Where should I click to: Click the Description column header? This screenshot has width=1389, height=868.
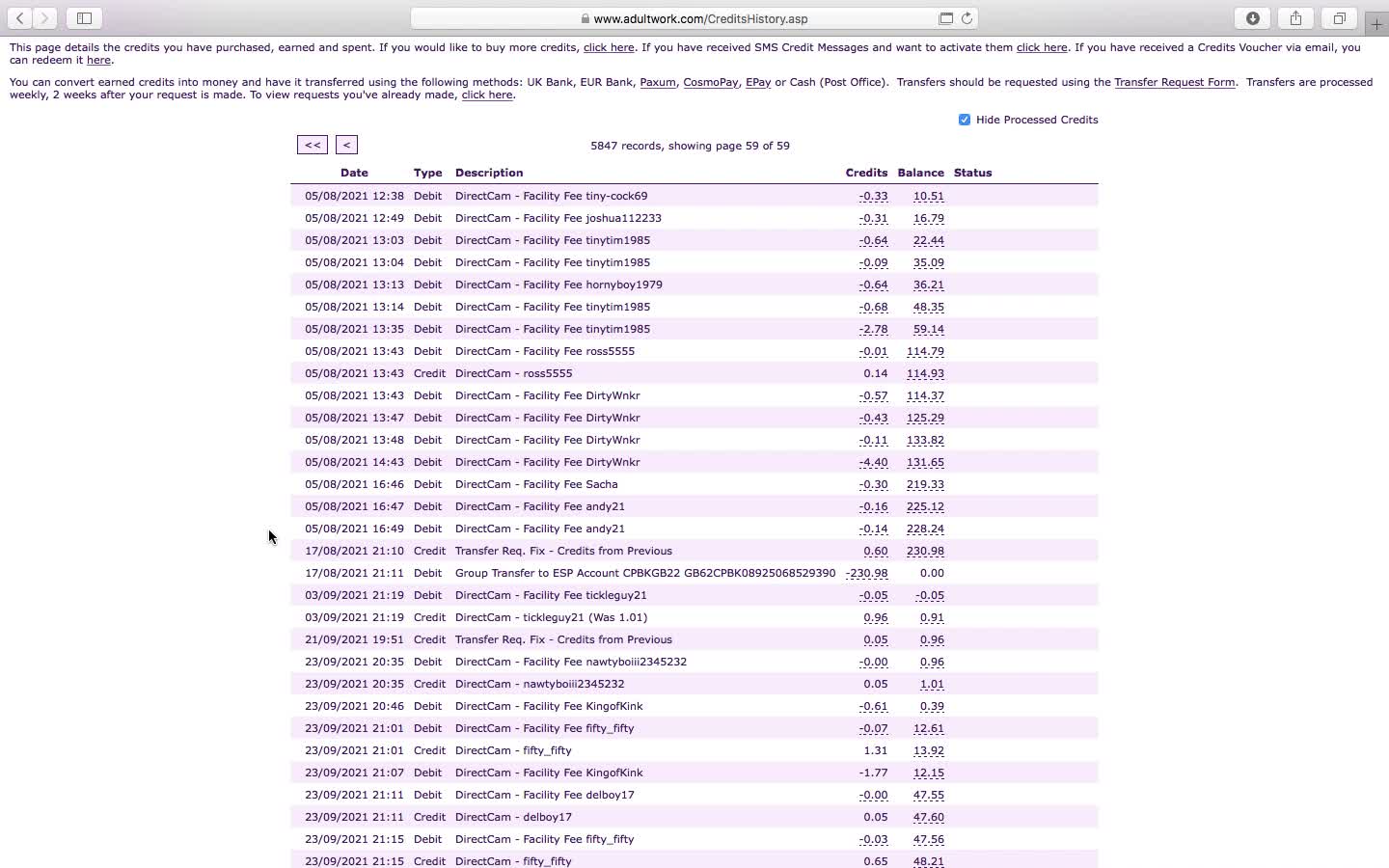(489, 173)
